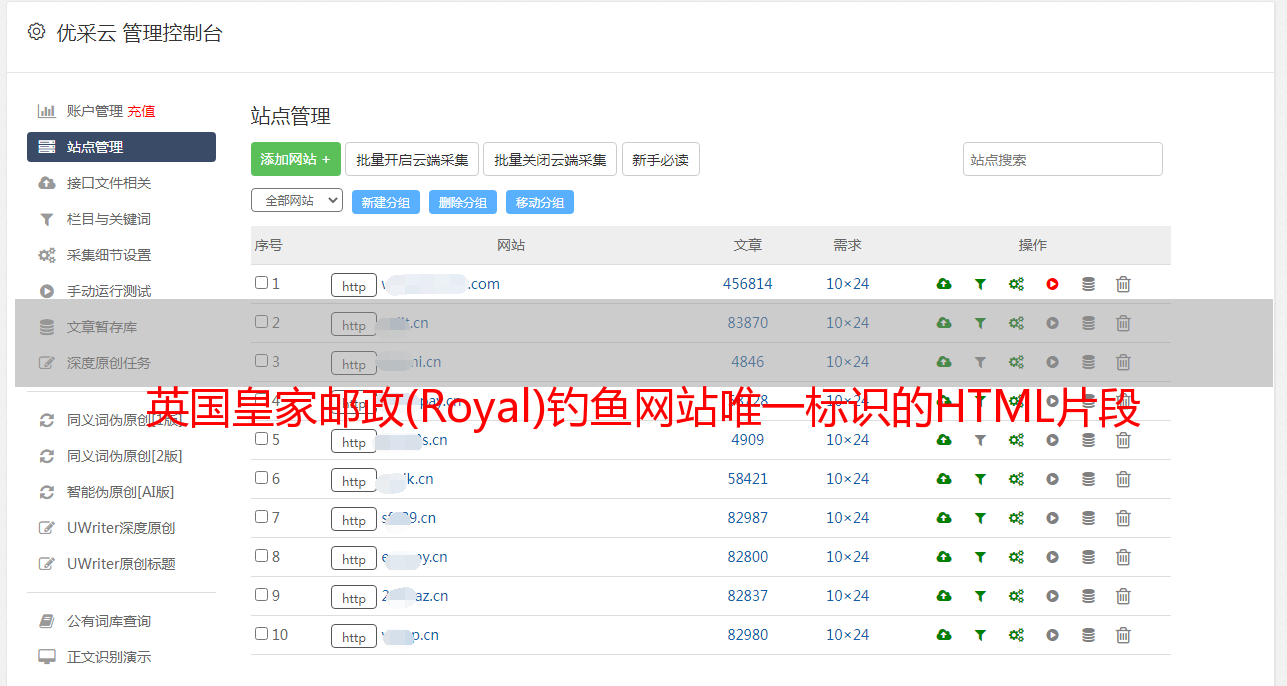Open 智能伪原创[AI版] in the sidebar
This screenshot has width=1287, height=686.
(121, 492)
